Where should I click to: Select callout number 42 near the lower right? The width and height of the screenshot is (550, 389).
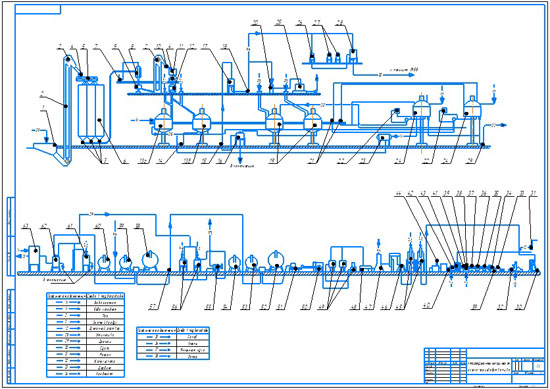tap(427, 307)
